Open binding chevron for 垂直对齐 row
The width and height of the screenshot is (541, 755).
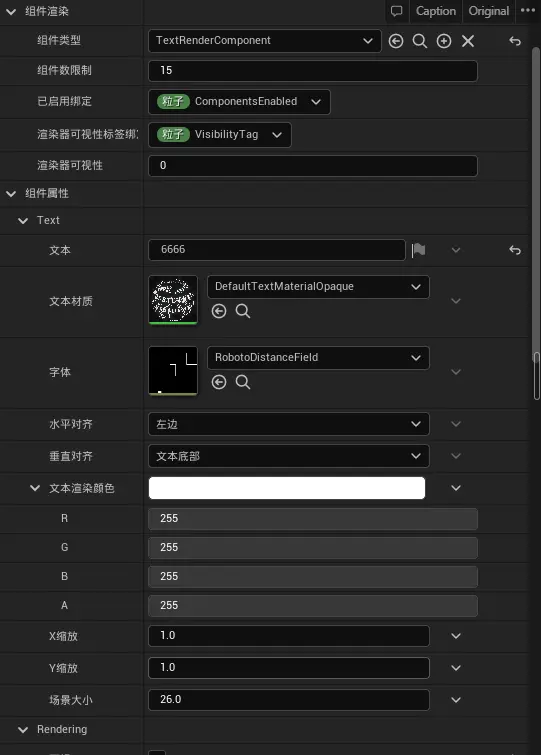[x=456, y=456]
